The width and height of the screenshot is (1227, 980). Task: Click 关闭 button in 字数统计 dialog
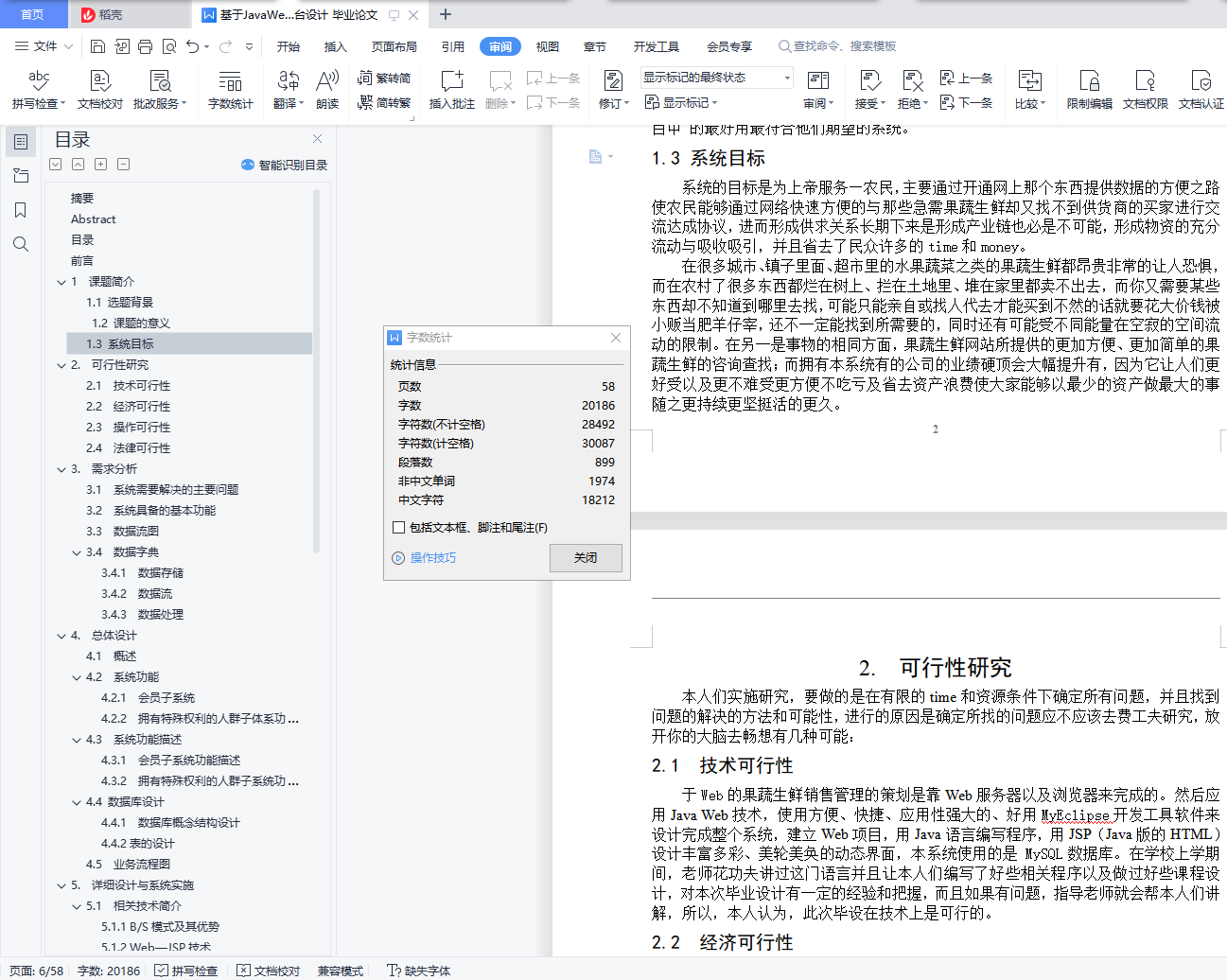point(586,557)
